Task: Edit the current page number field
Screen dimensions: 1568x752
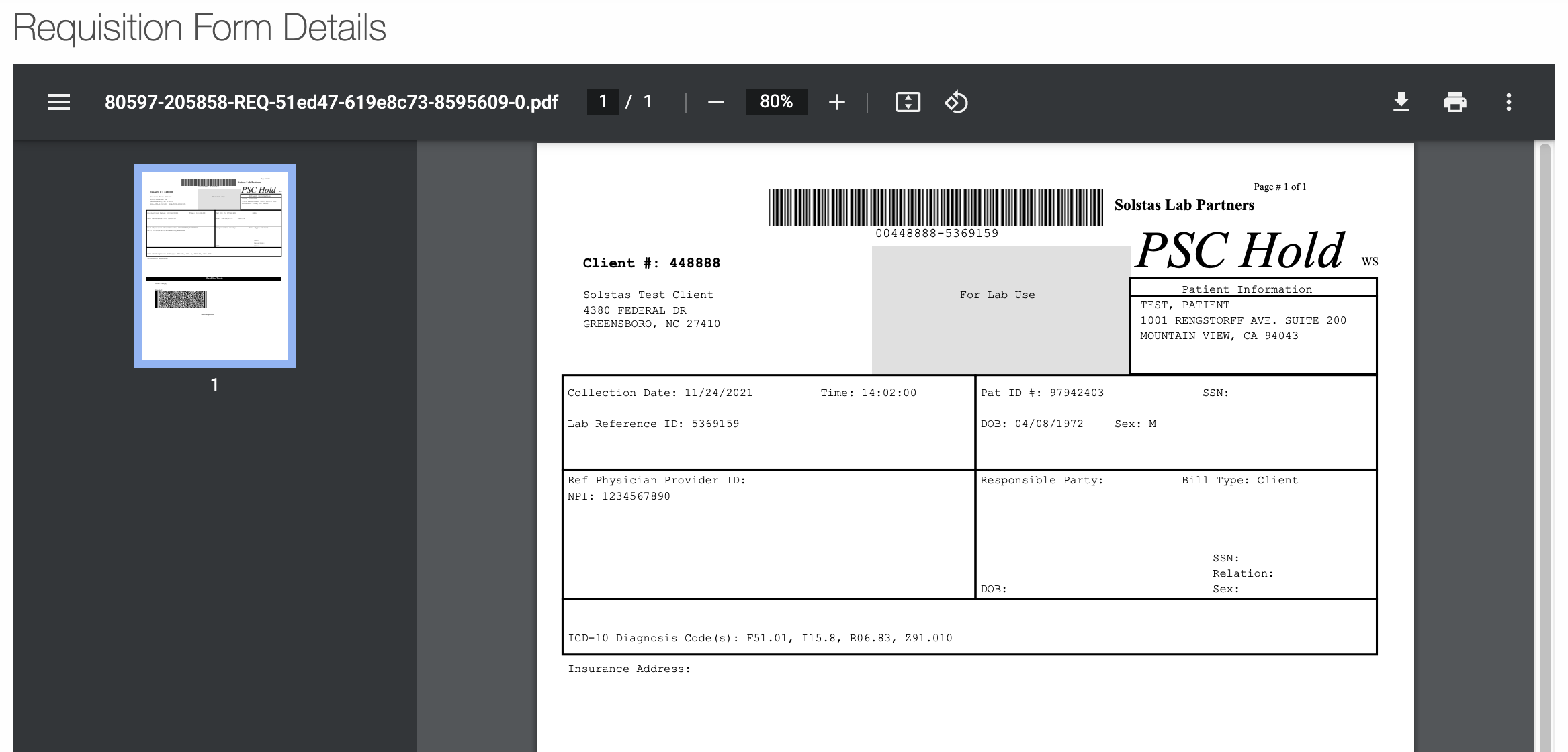Action: [603, 102]
